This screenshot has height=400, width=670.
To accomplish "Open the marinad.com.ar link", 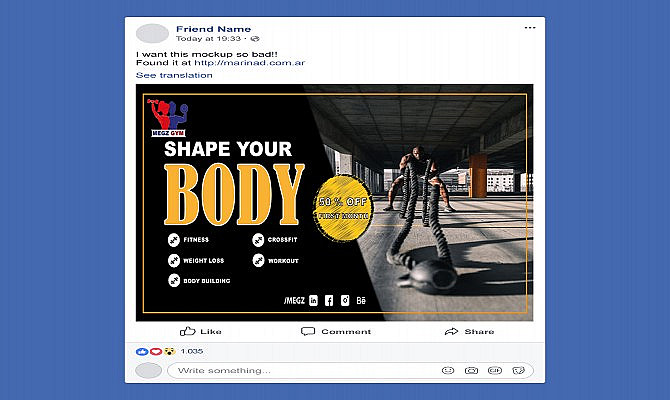I will pos(250,63).
